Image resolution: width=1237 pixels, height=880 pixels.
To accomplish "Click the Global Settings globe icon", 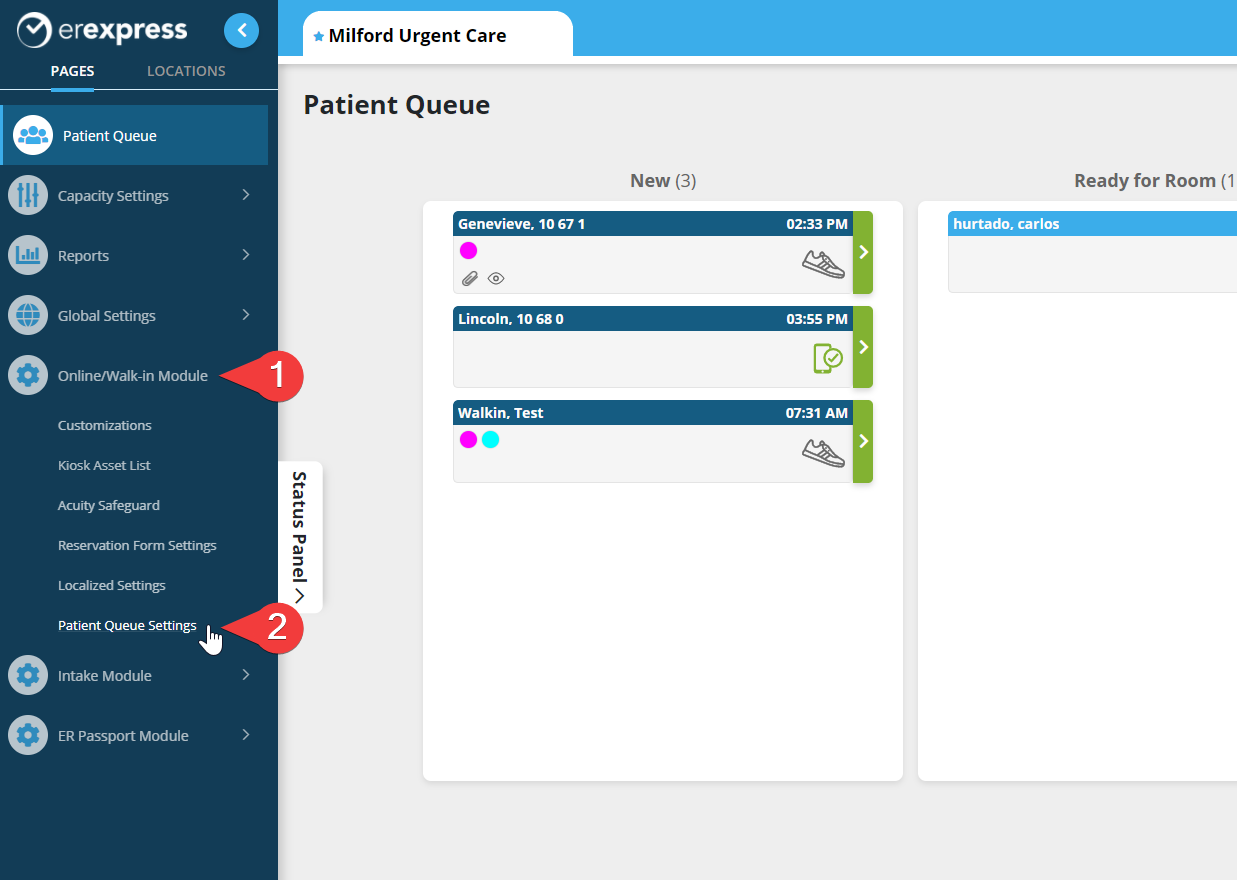I will [x=28, y=315].
